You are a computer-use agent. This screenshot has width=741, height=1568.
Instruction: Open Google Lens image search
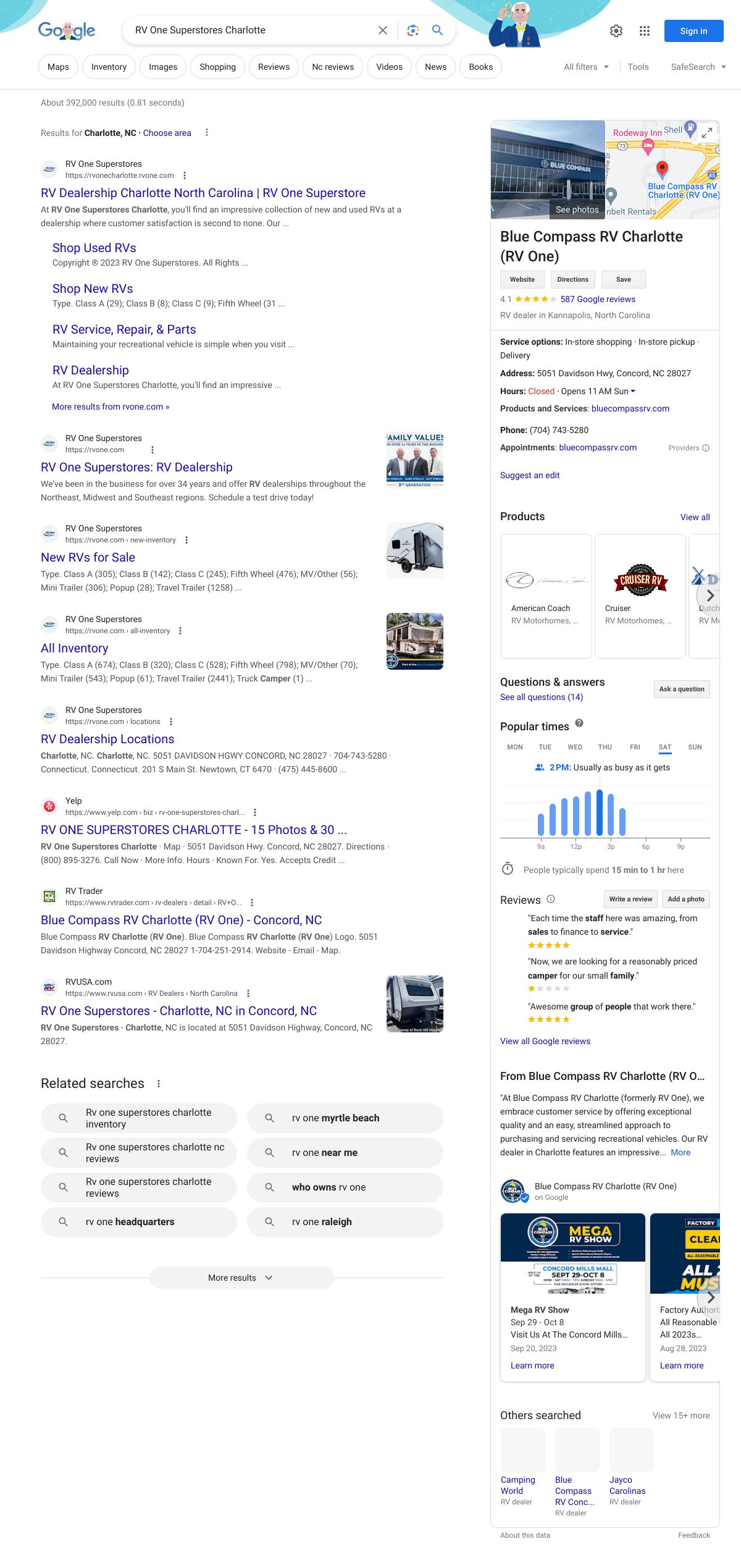coord(413,30)
